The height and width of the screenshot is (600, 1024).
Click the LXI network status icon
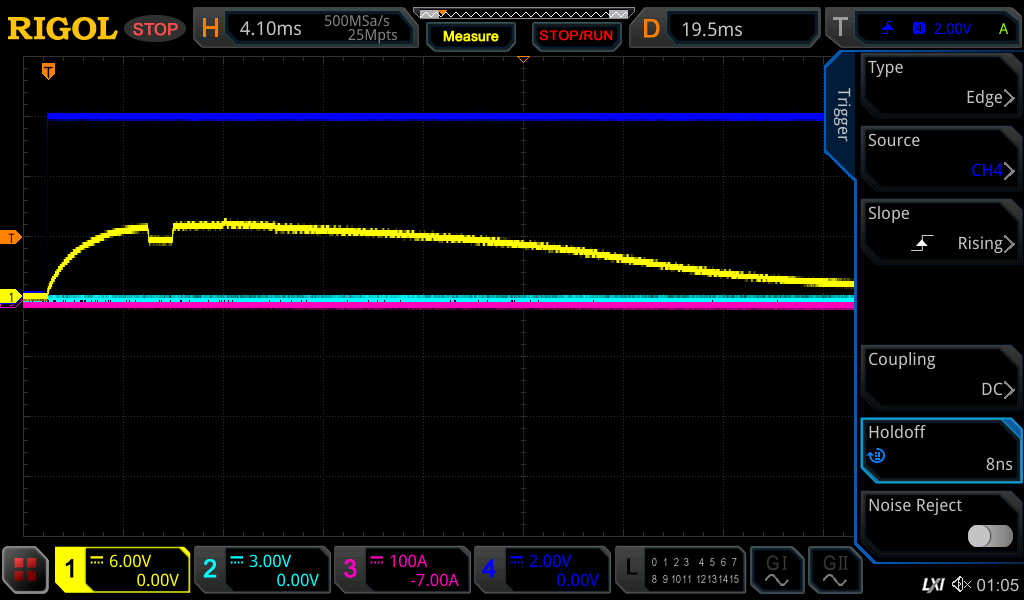[x=932, y=584]
